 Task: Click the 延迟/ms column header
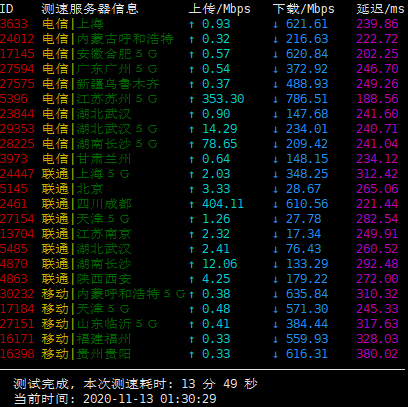click(380, 9)
